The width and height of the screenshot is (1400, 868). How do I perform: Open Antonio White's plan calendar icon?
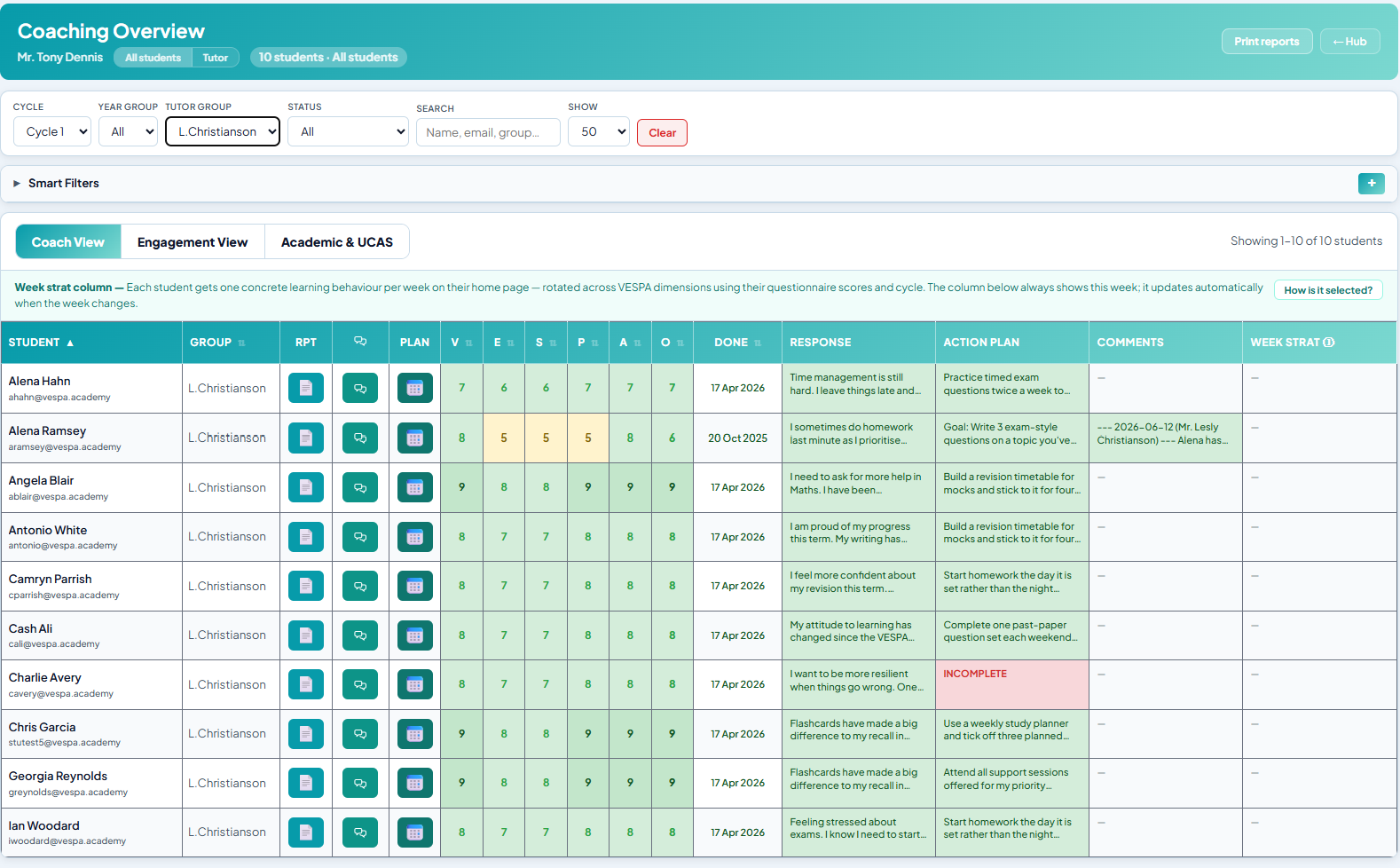pos(414,537)
